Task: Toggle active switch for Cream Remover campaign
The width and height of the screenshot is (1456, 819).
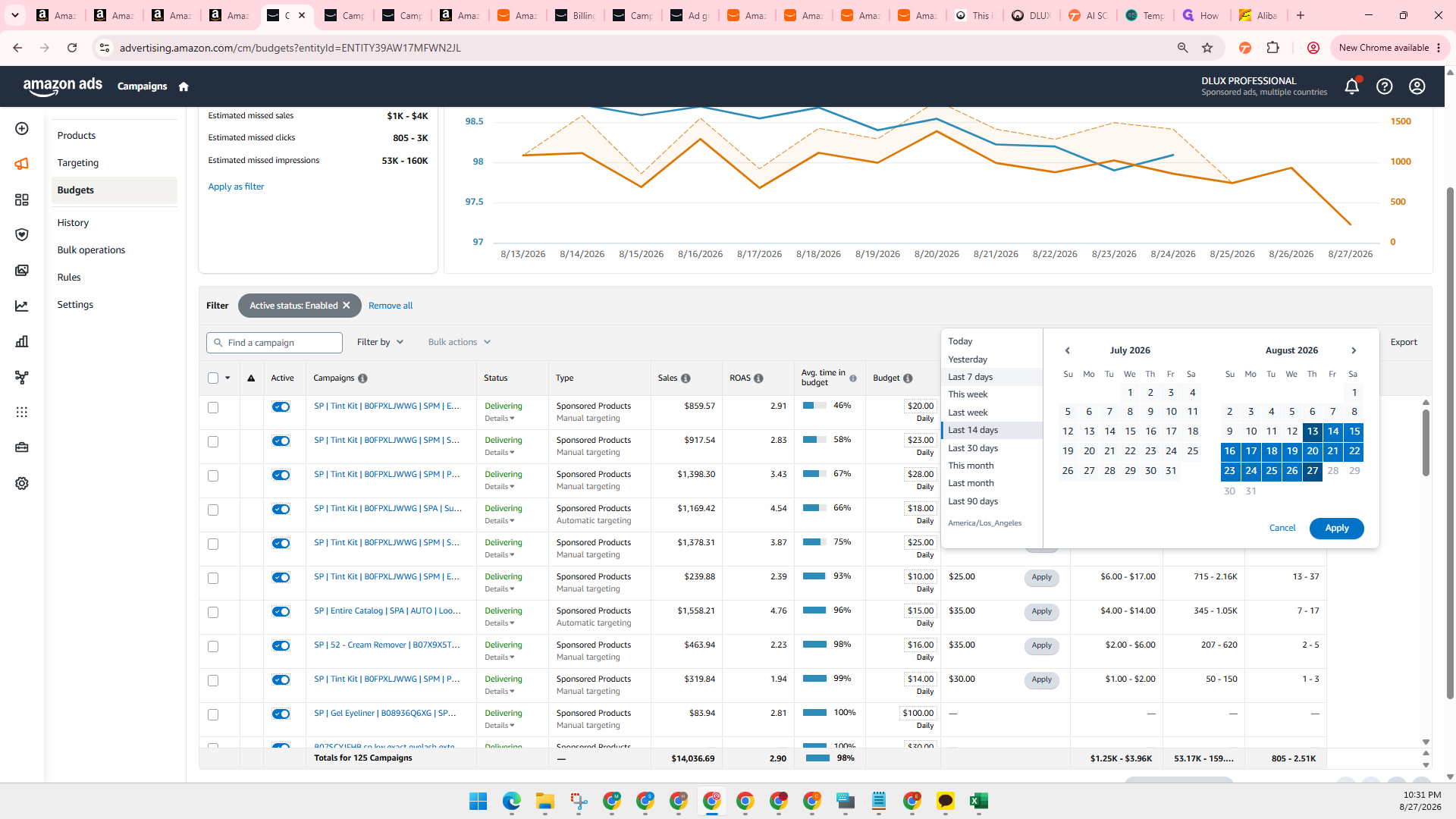Action: [281, 645]
